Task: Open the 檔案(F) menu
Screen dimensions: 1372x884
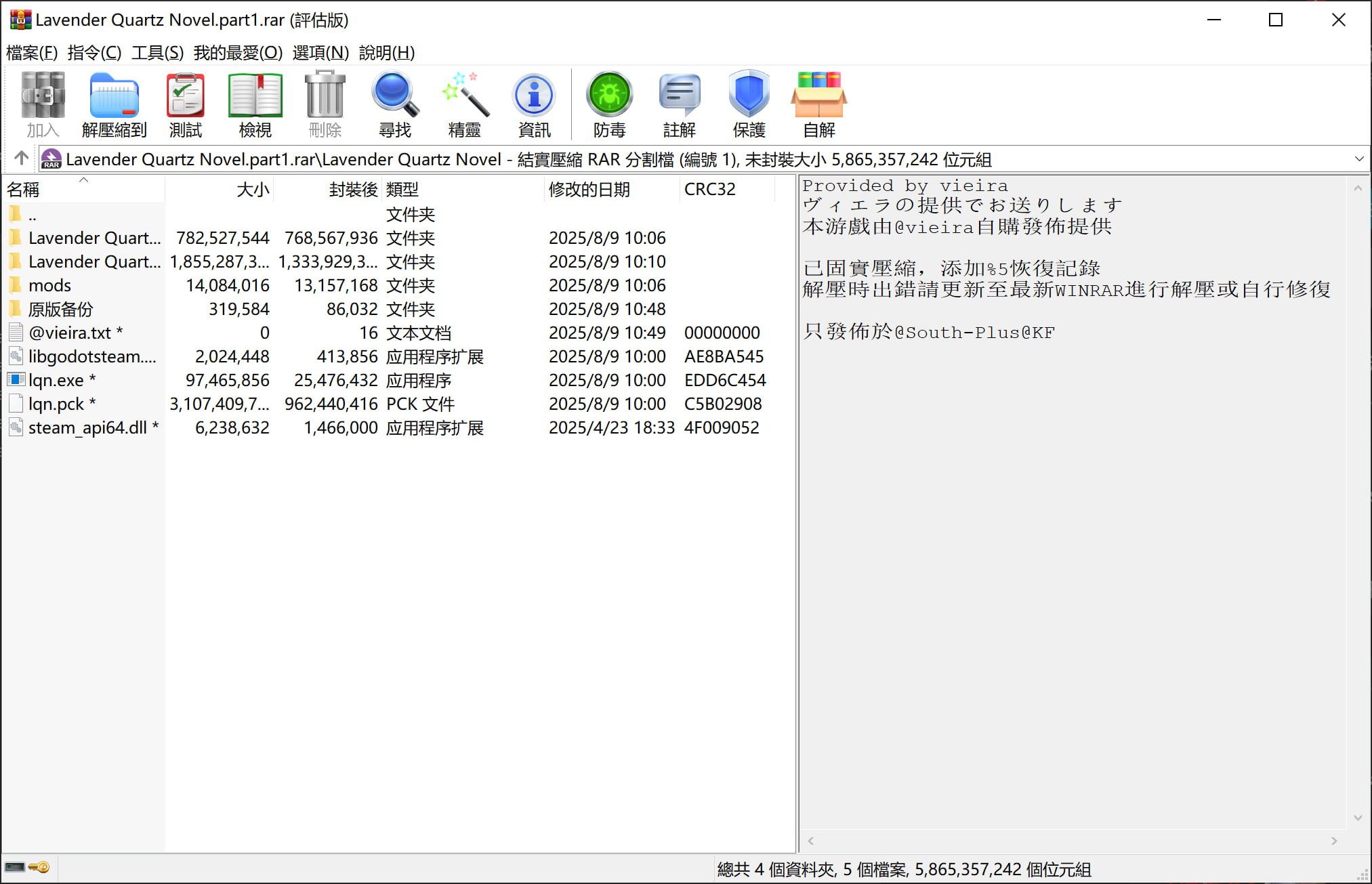Action: tap(32, 53)
